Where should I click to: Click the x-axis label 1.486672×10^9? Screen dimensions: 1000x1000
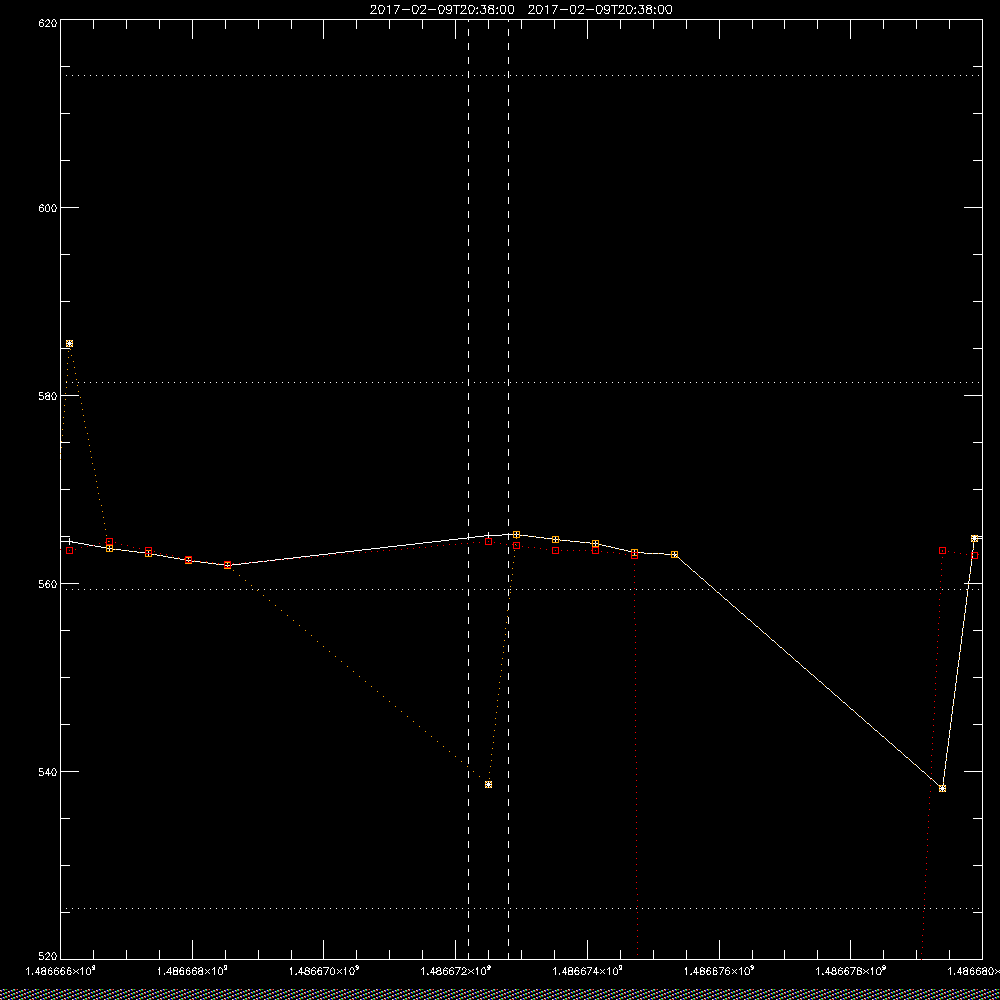(455, 971)
